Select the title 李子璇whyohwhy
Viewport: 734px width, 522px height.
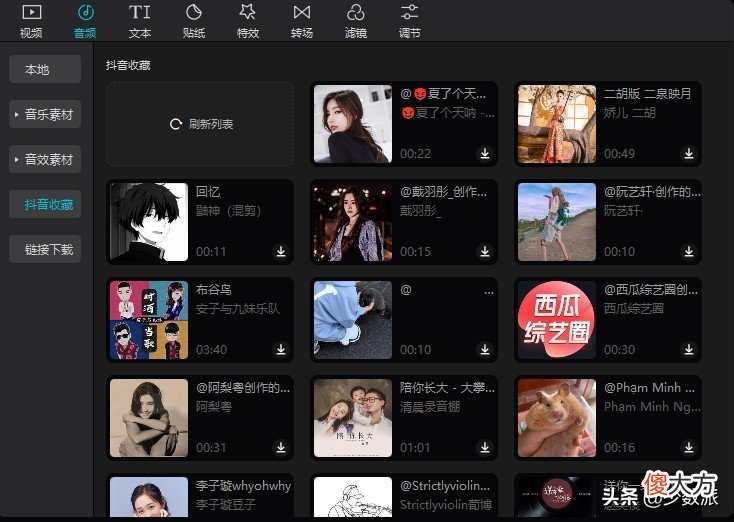point(243,485)
